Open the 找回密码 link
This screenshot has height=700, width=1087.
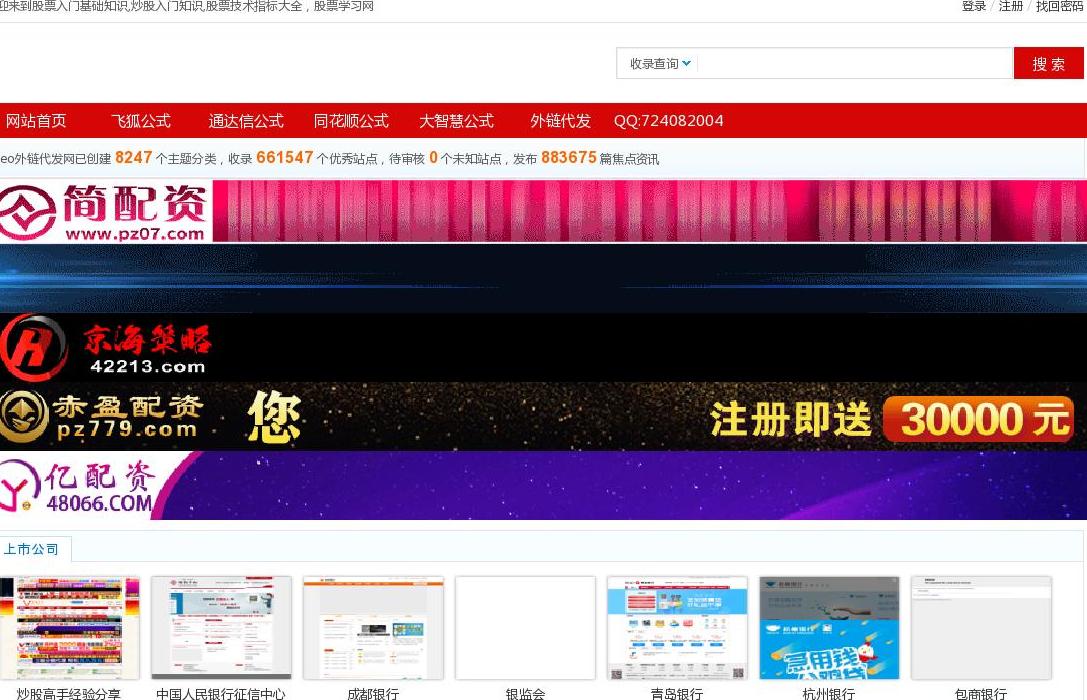(1059, 6)
